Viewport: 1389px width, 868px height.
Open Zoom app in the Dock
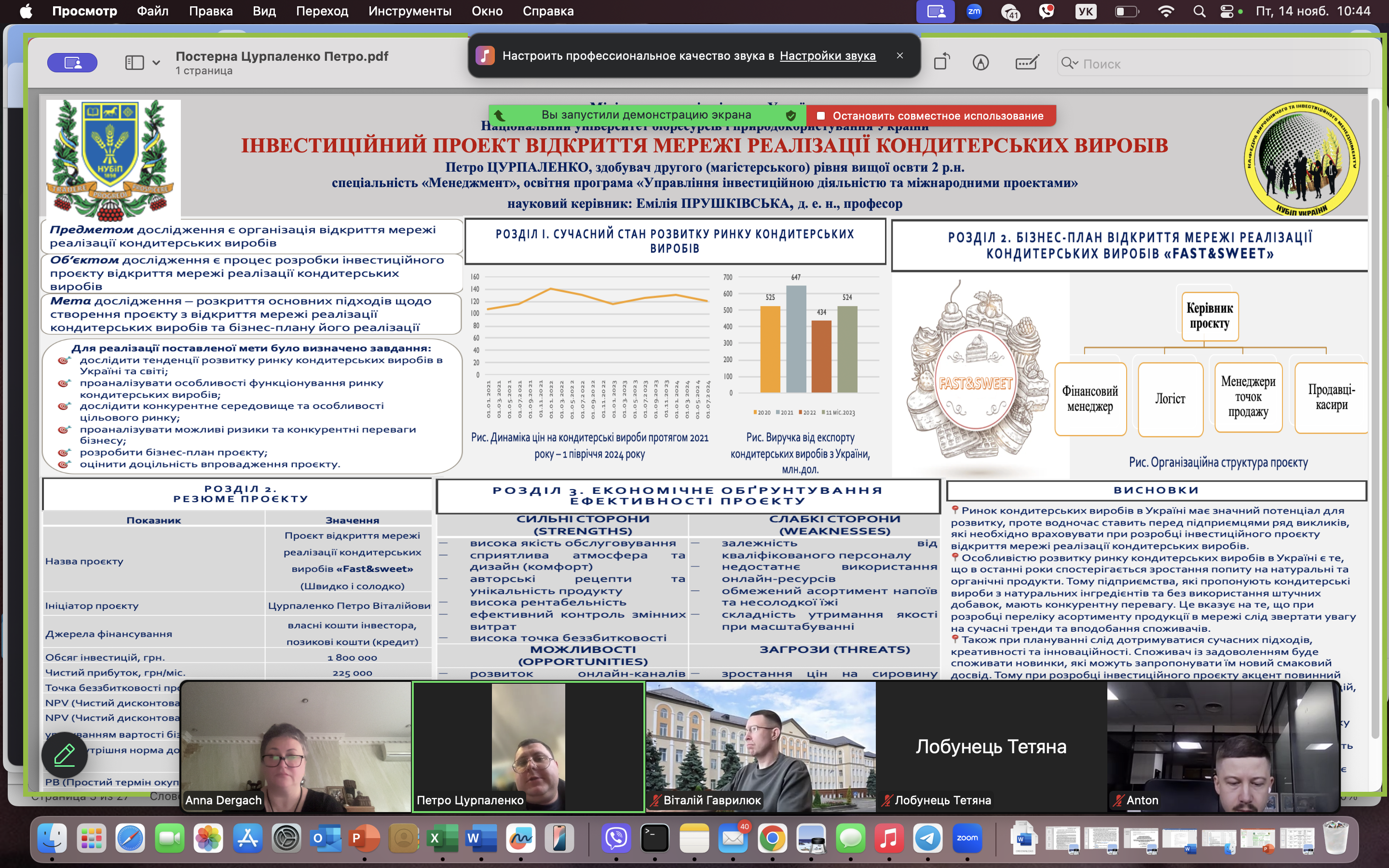(x=967, y=839)
